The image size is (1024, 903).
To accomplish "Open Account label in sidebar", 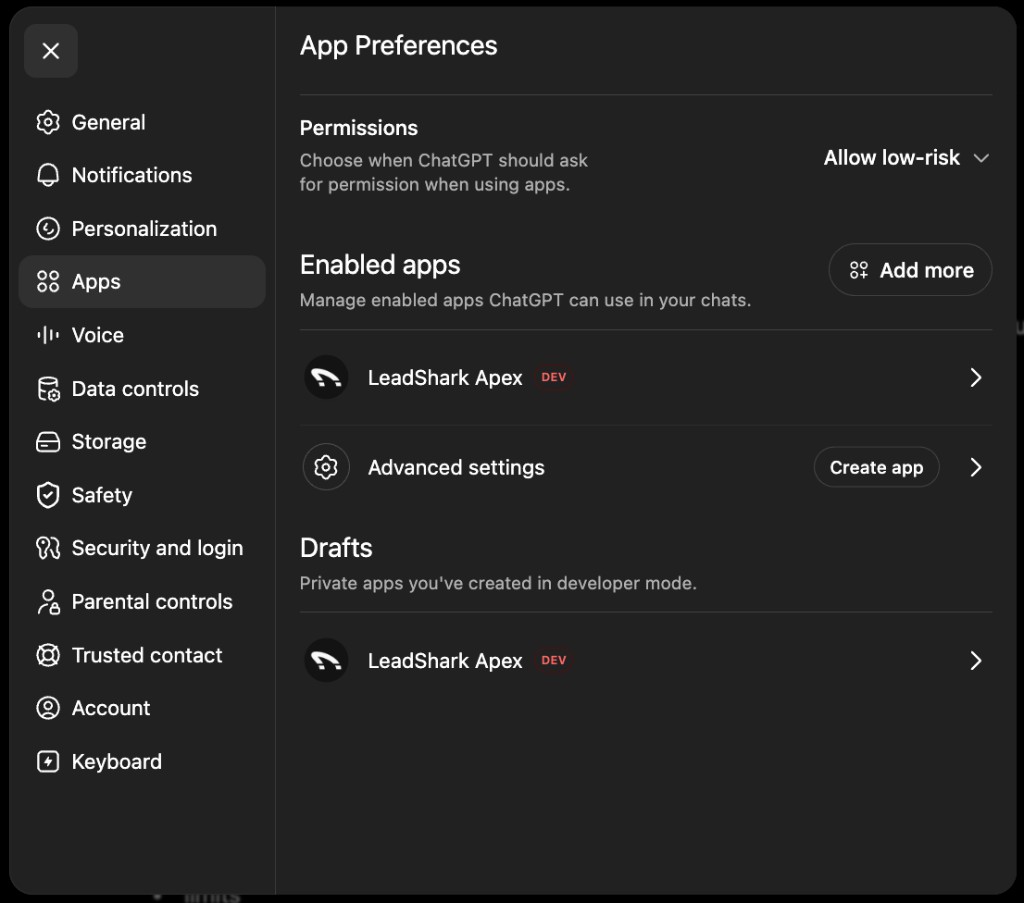I will 111,708.
